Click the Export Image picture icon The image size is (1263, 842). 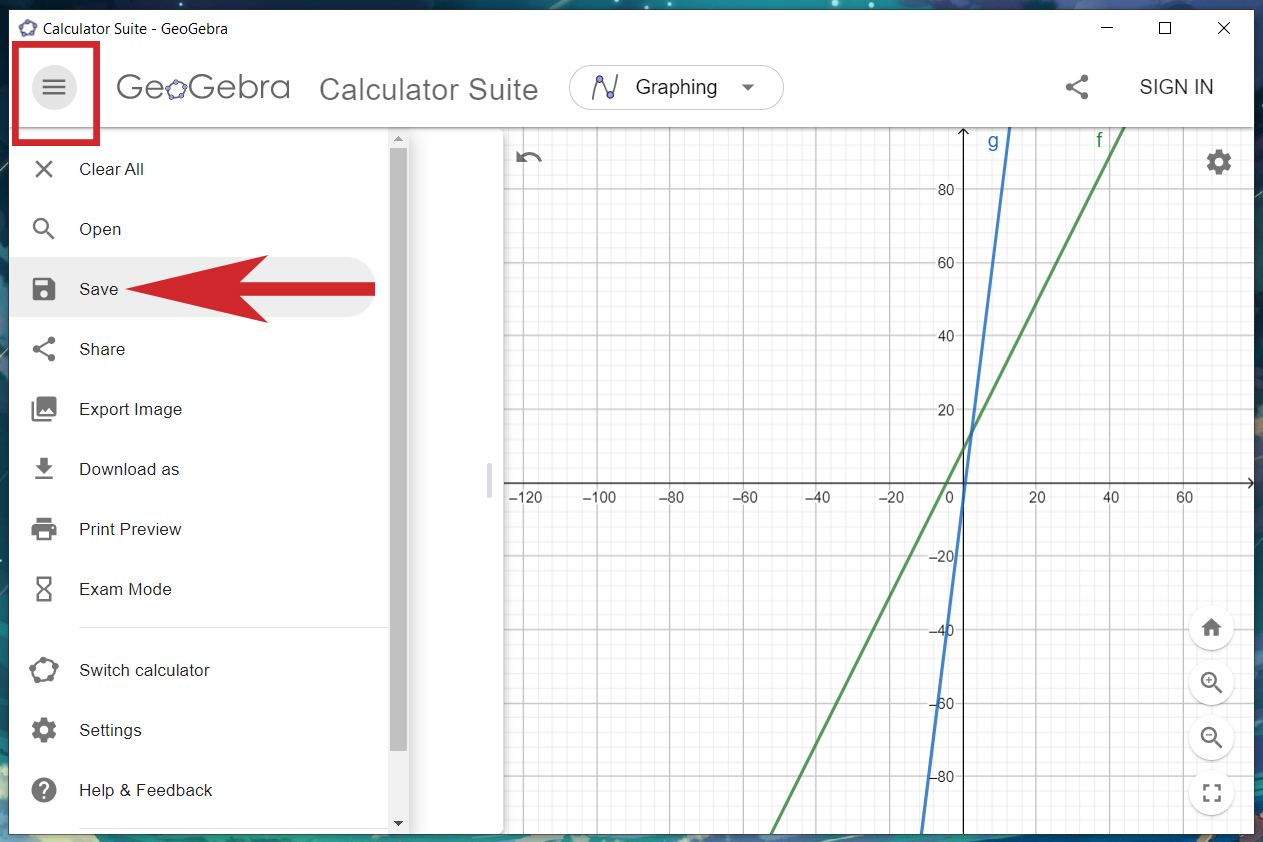tap(44, 409)
